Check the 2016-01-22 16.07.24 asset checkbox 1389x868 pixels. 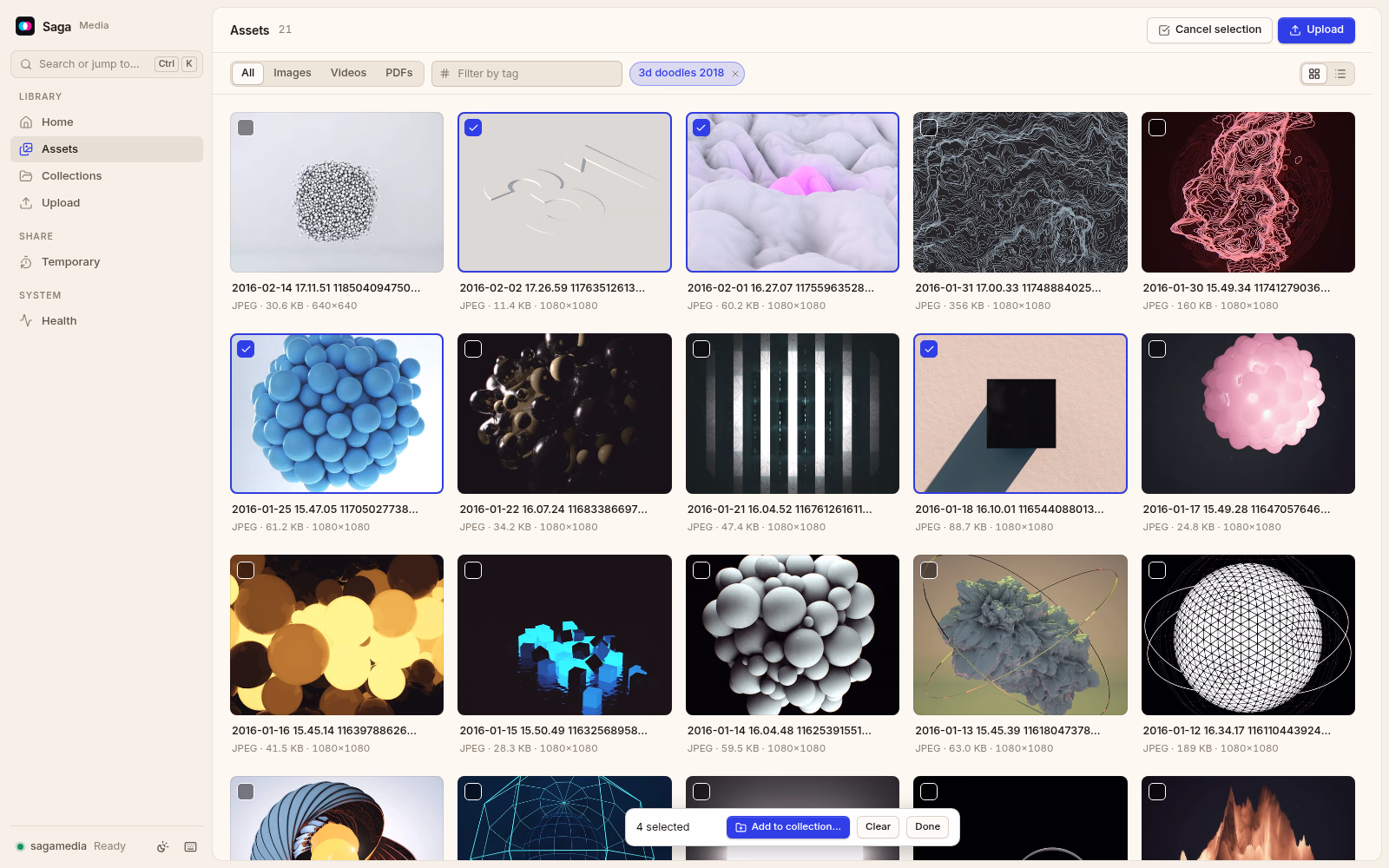pos(473,349)
